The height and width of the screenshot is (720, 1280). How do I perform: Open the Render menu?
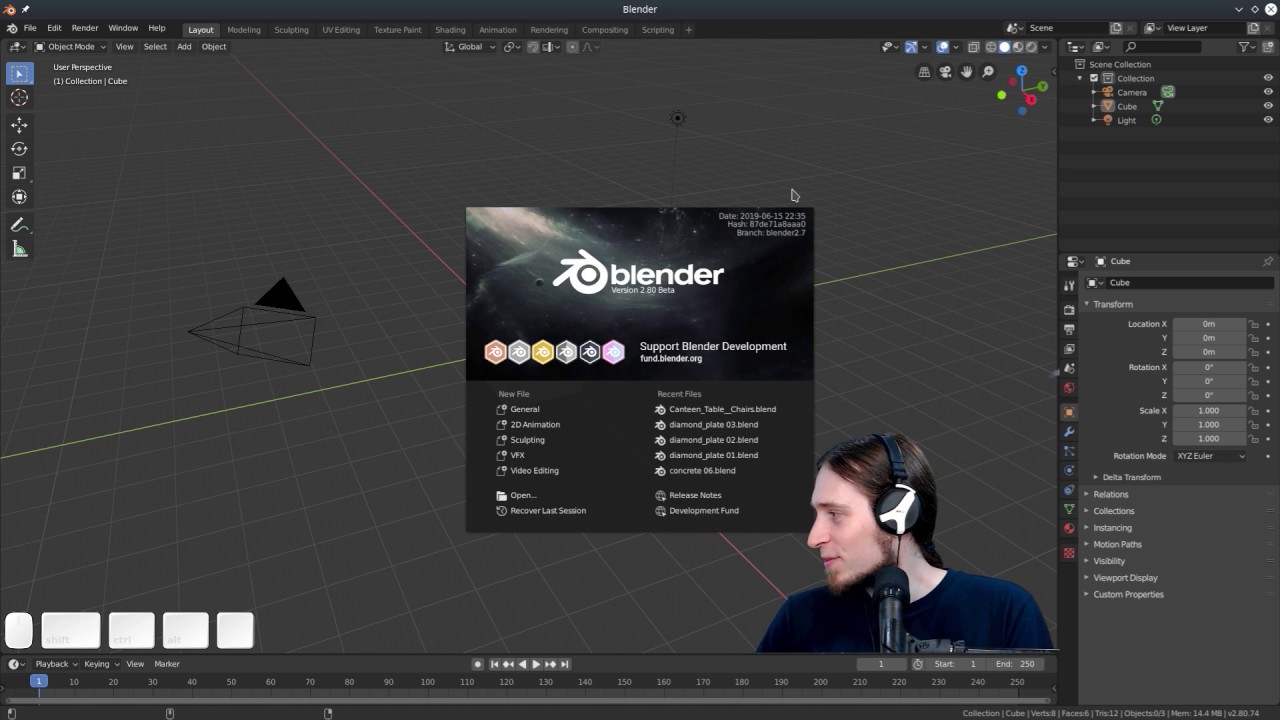coord(85,28)
